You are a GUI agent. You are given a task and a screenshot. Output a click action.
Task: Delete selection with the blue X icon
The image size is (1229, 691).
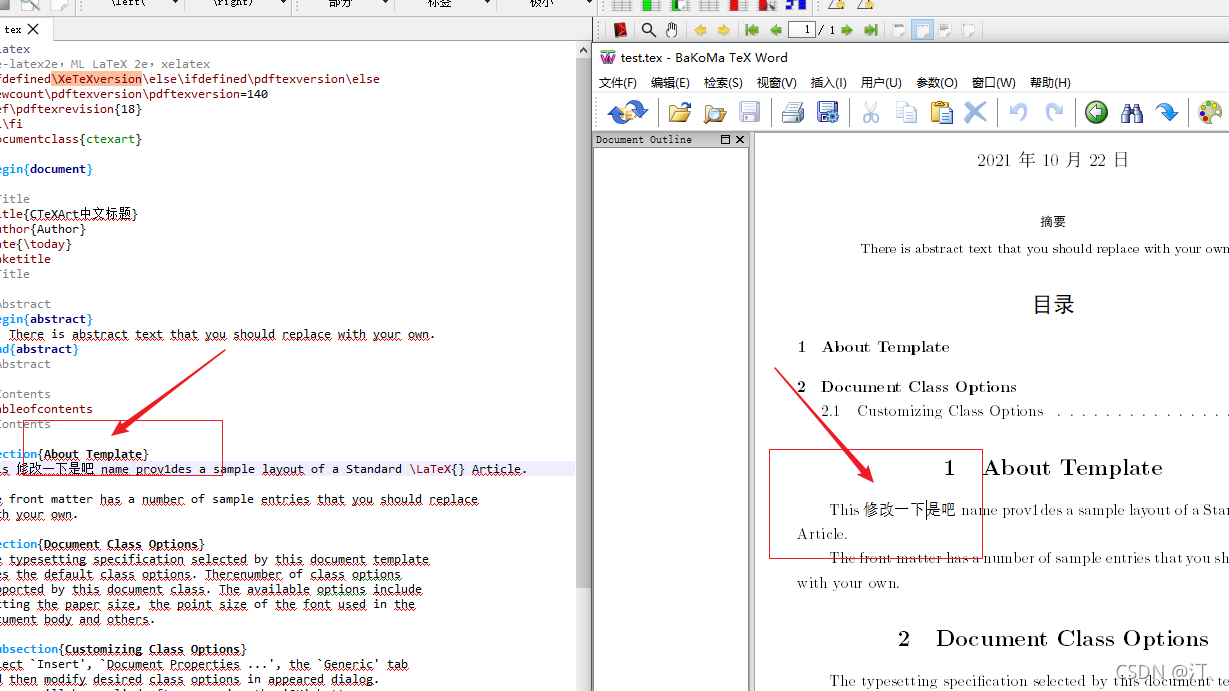tap(975, 112)
